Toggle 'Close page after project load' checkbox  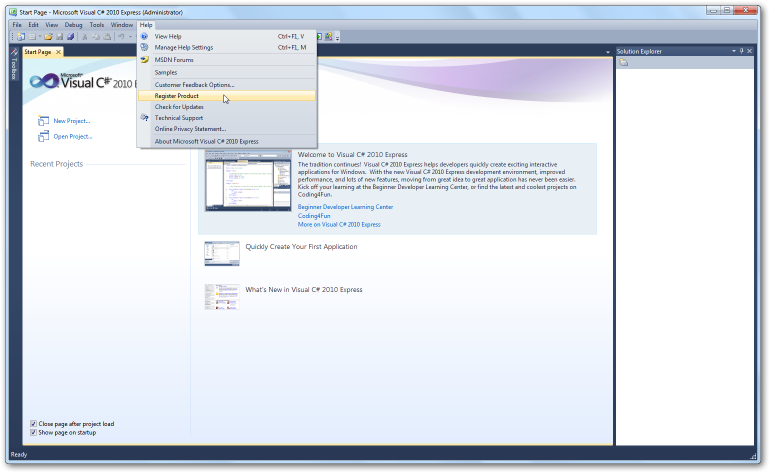34,424
